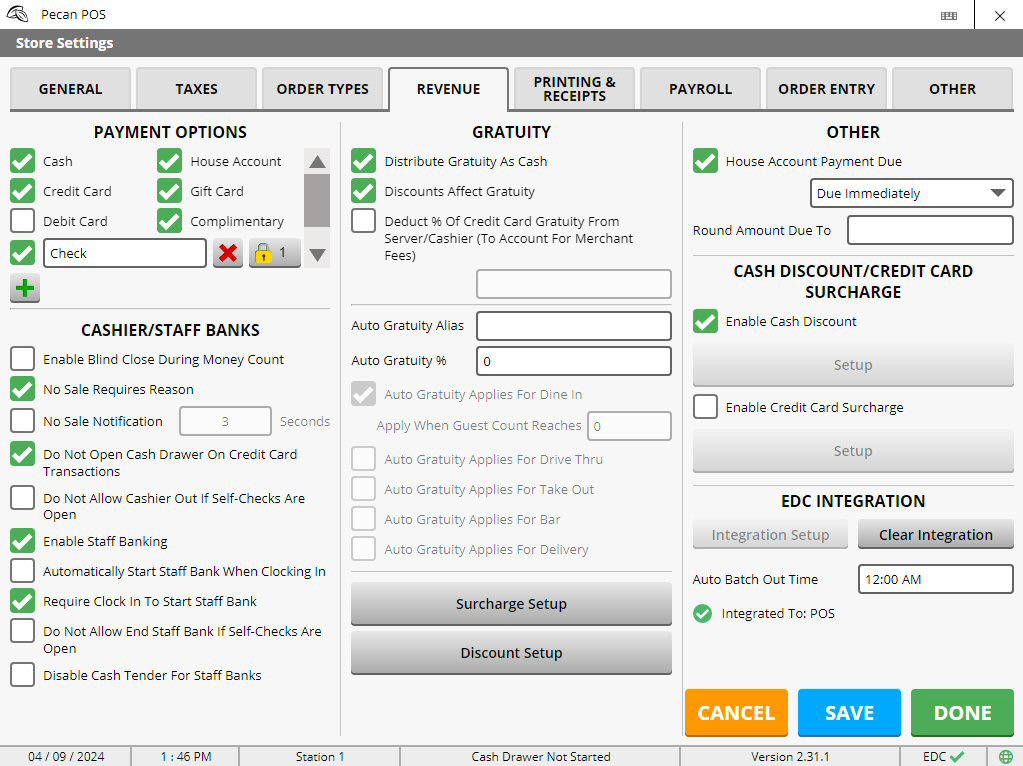
Task: Click the Auto Gratuity Alias field
Action: pos(573,326)
